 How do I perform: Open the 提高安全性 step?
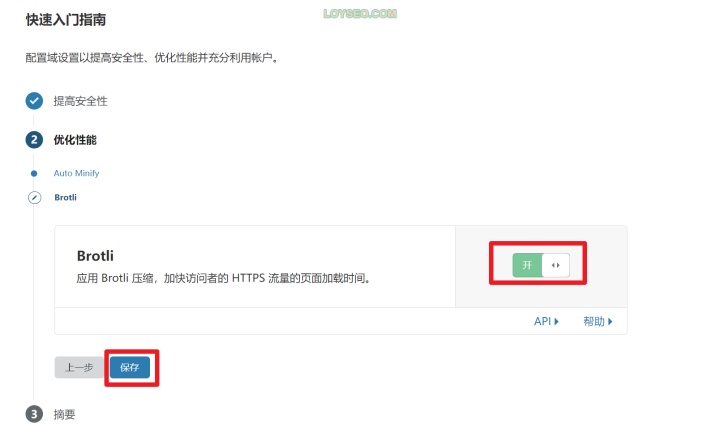80,101
